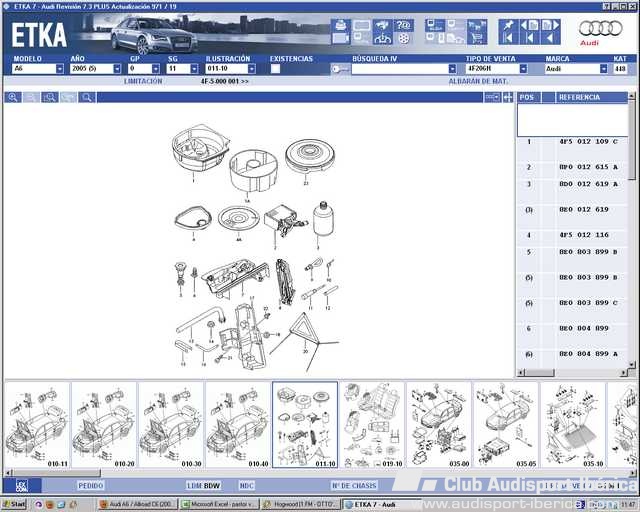Click the plain left arrow icon
Screen dimensions: 640x512
550,38
